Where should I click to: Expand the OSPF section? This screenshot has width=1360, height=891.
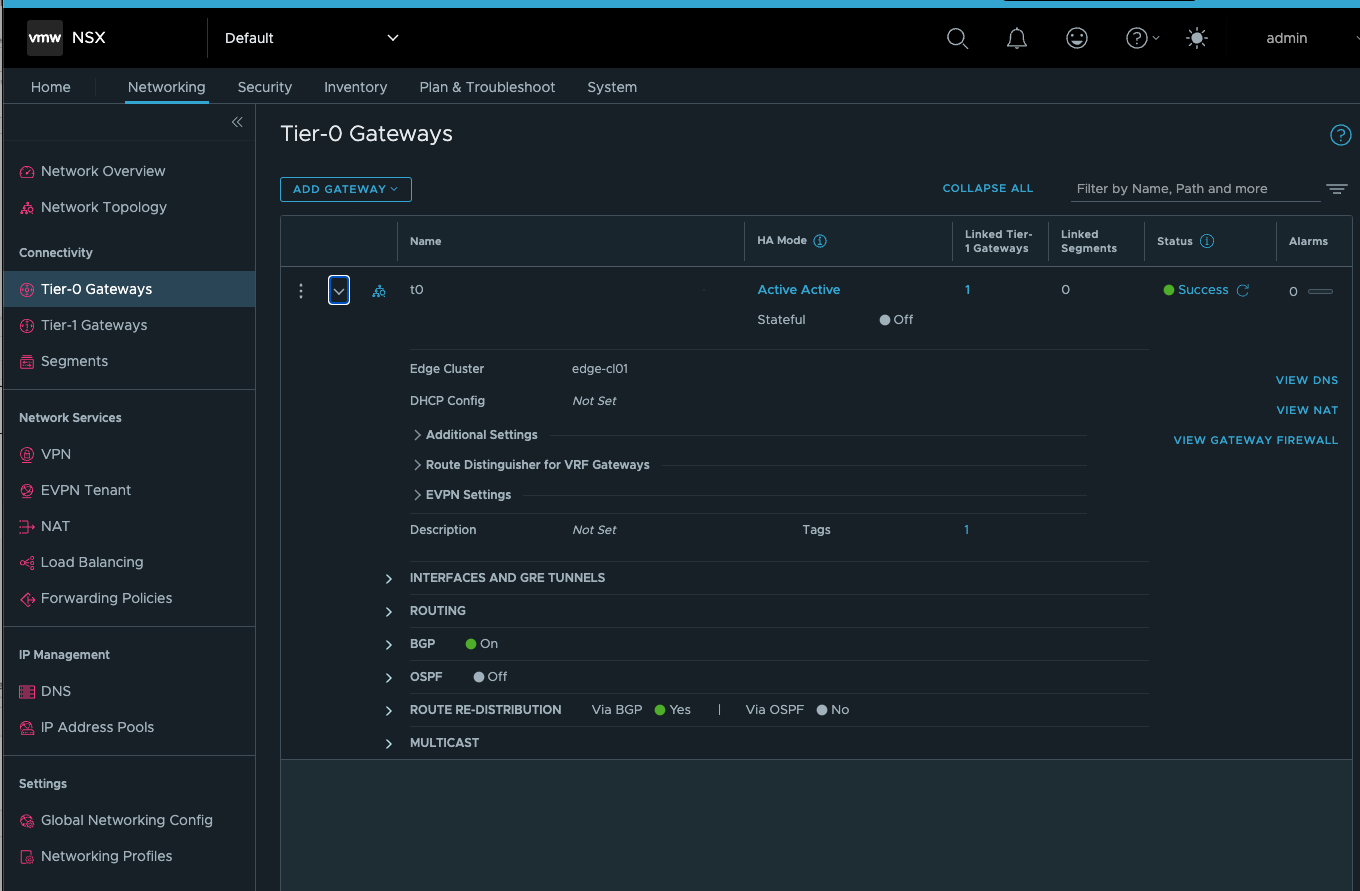(x=389, y=678)
